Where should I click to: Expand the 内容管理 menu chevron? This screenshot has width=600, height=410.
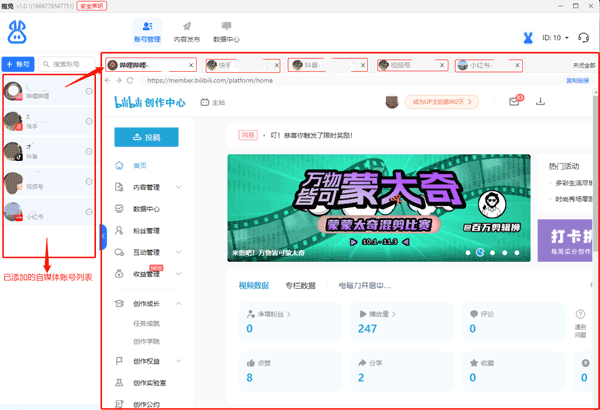pyautogui.click(x=178, y=187)
